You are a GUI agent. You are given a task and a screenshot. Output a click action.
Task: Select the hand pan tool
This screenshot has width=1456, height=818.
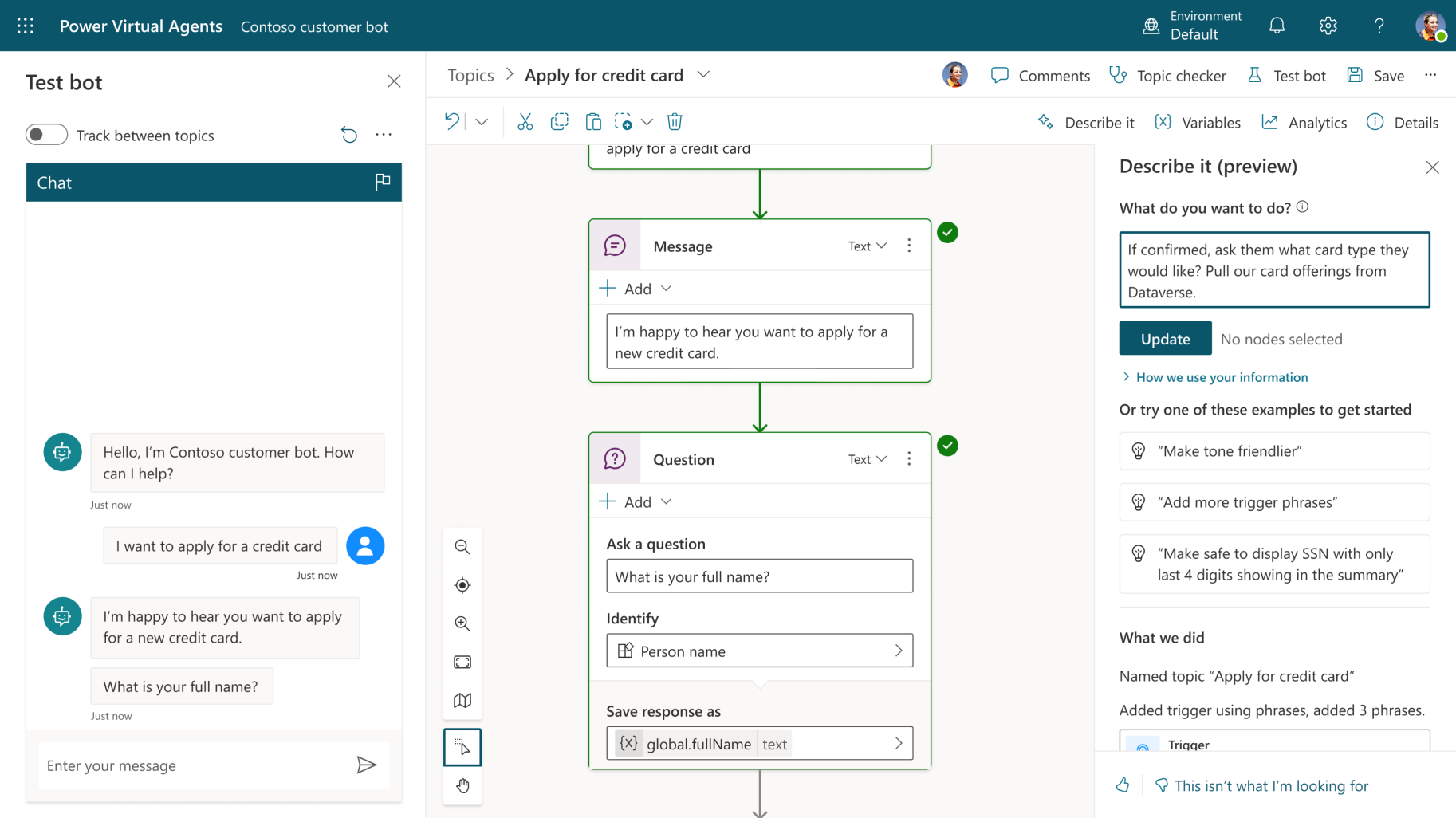click(x=462, y=786)
